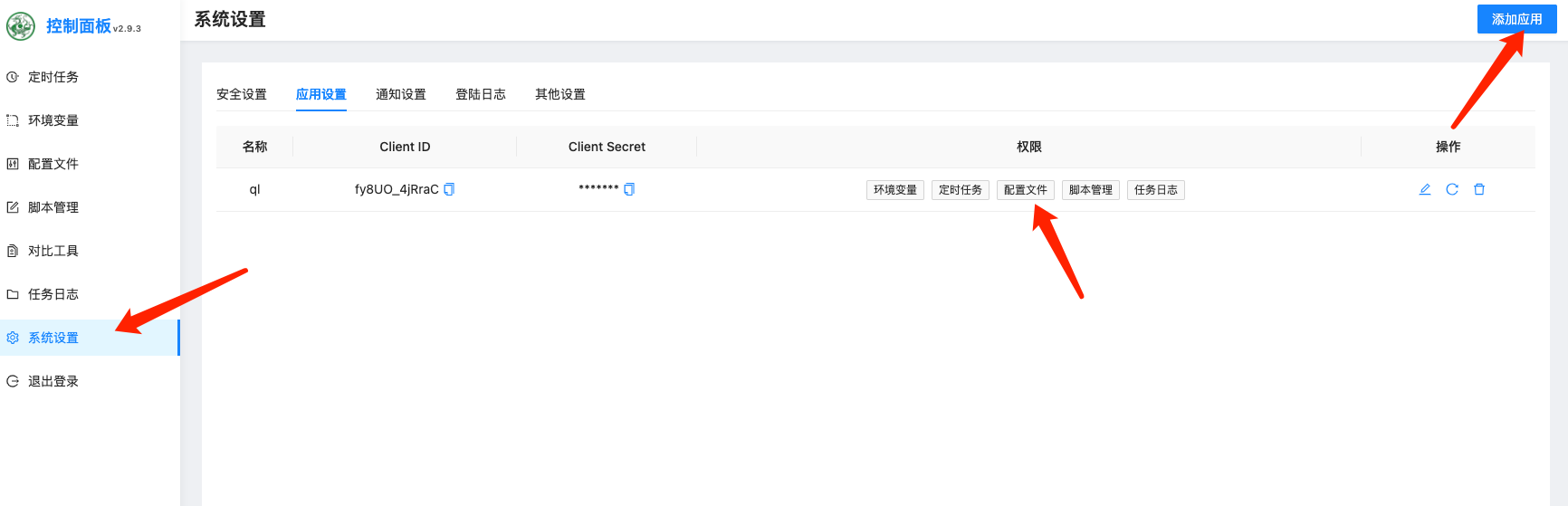Click the application name ql
Viewport: 1568px width, 506px height.
pyautogui.click(x=254, y=189)
